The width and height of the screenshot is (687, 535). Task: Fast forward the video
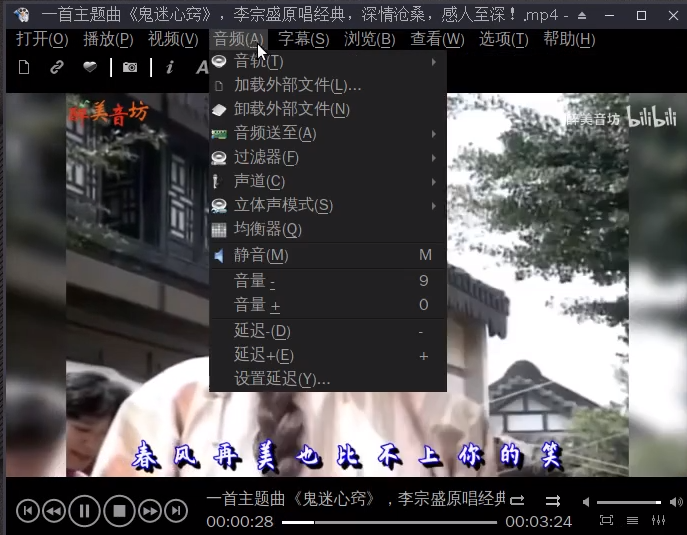[x=150, y=511]
